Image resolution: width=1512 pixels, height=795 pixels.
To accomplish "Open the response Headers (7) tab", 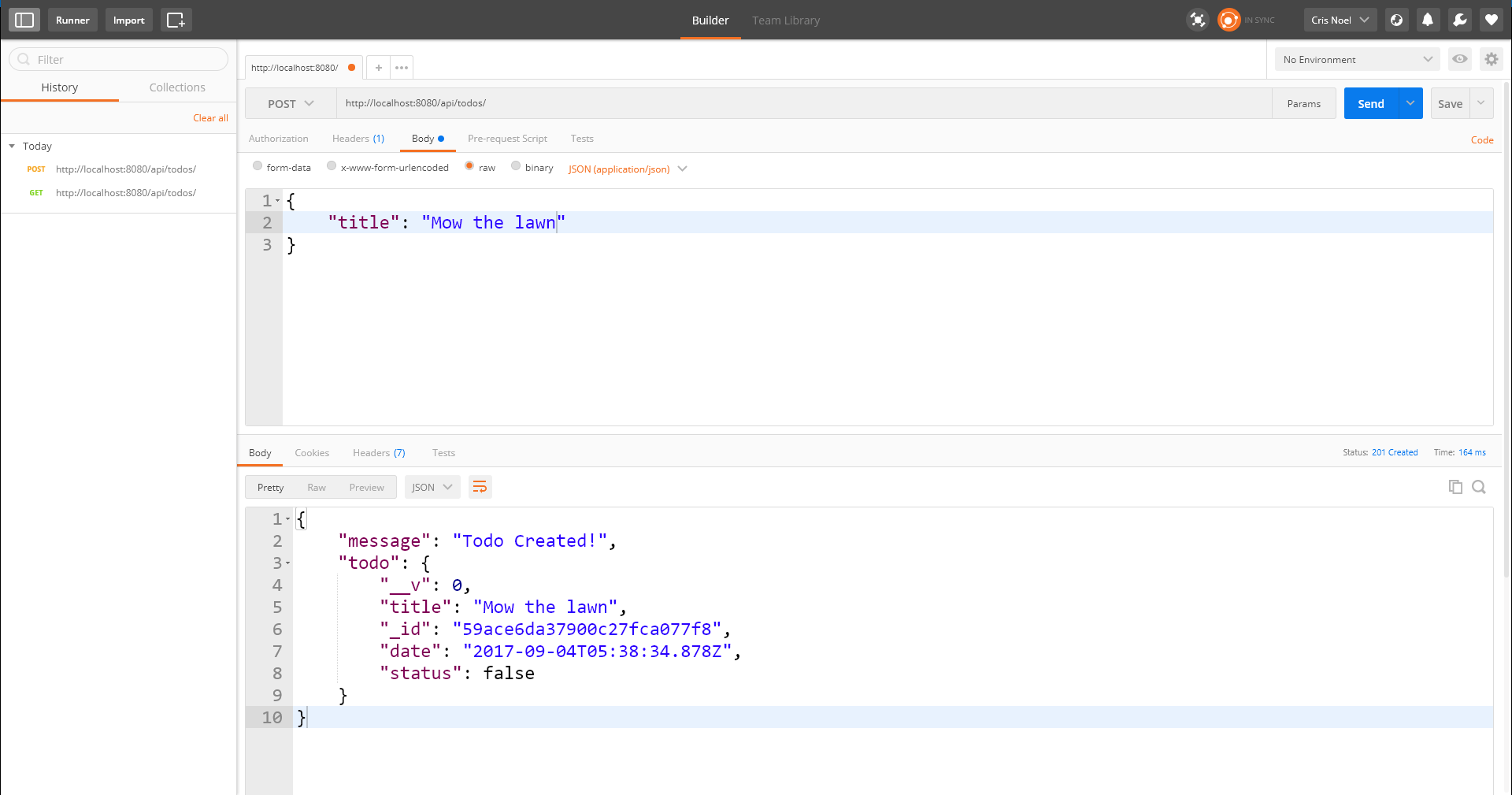I will [x=379, y=453].
